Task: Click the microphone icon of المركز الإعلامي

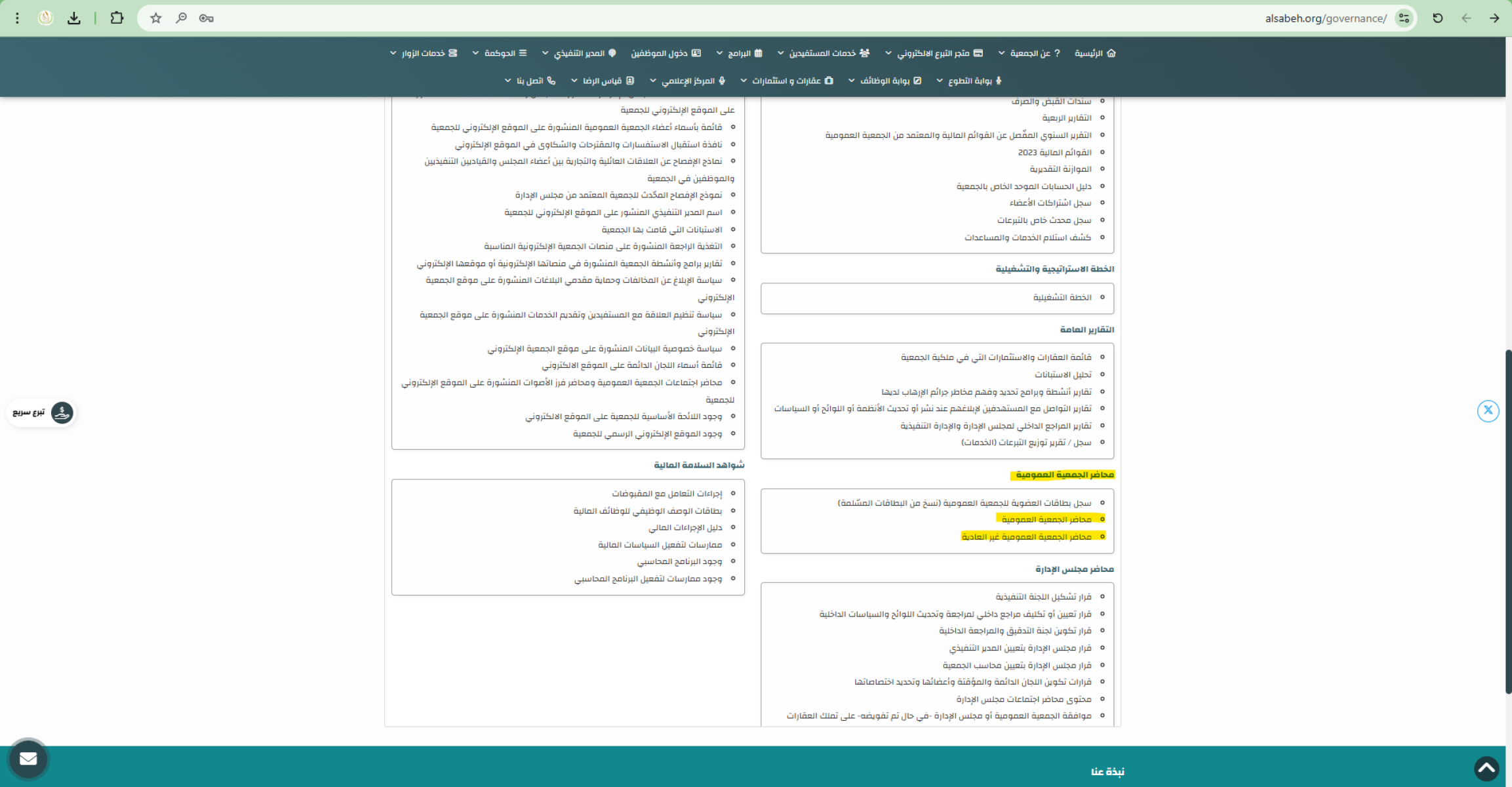Action: [x=722, y=81]
